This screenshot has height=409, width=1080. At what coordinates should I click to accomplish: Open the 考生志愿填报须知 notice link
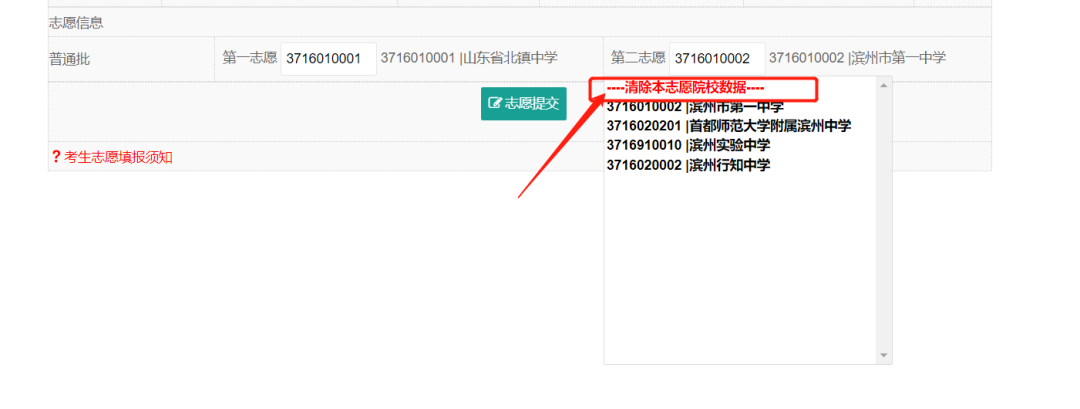(118, 156)
